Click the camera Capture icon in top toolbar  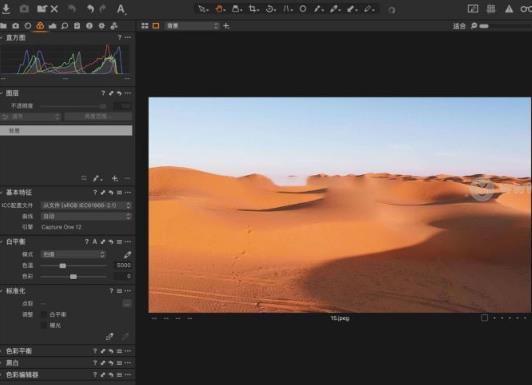click(24, 9)
